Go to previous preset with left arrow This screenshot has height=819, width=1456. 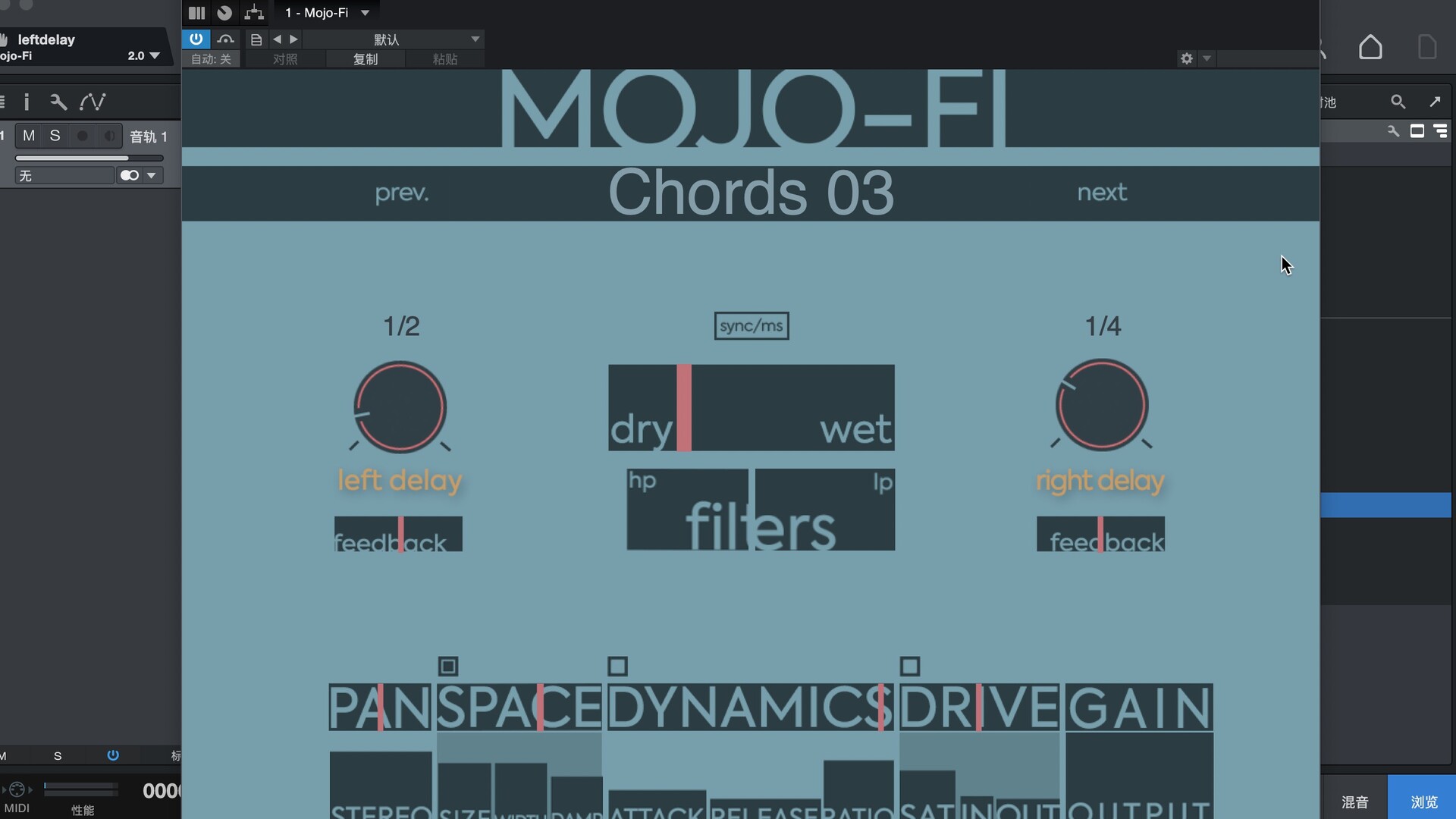click(277, 39)
